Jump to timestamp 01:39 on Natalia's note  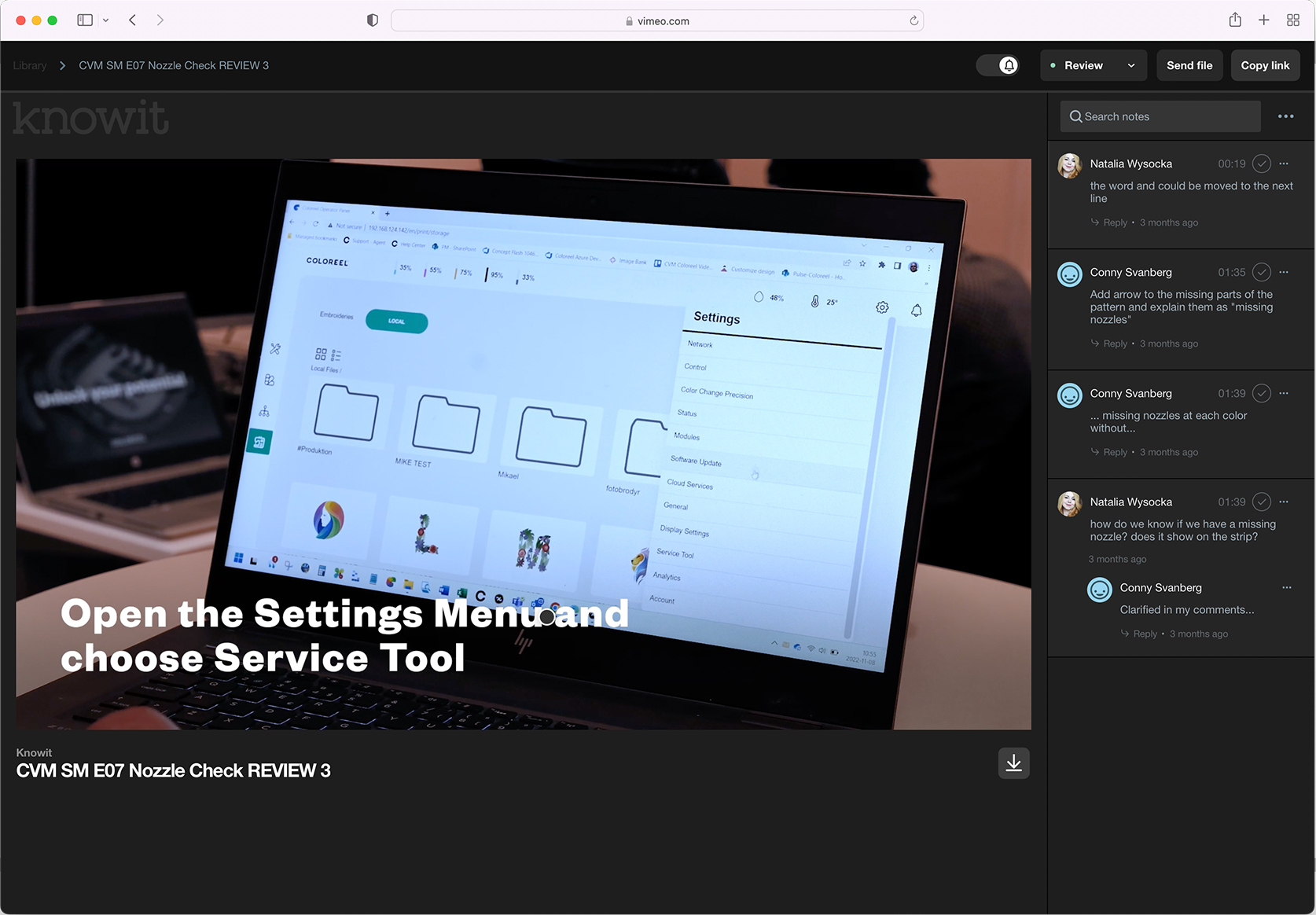pyautogui.click(x=1232, y=502)
